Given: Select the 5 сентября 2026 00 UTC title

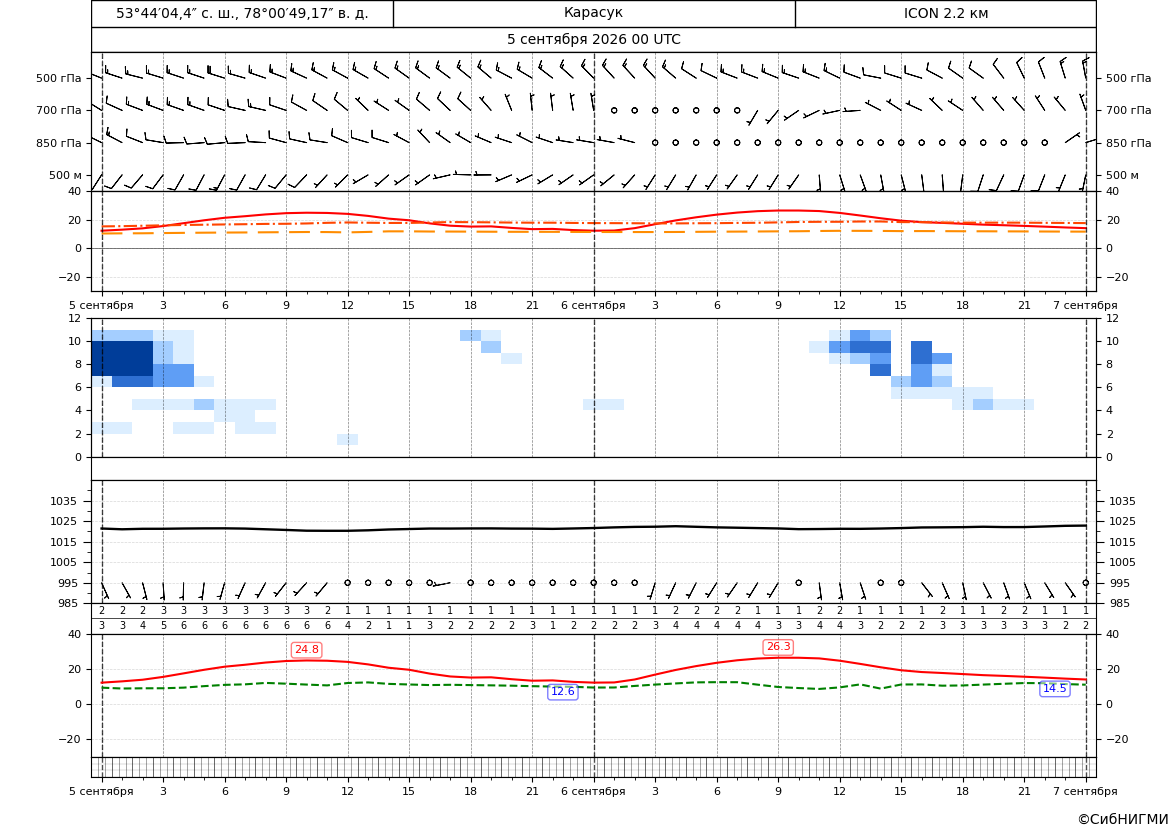Looking at the screenshot, I should pyautogui.click(x=593, y=40).
